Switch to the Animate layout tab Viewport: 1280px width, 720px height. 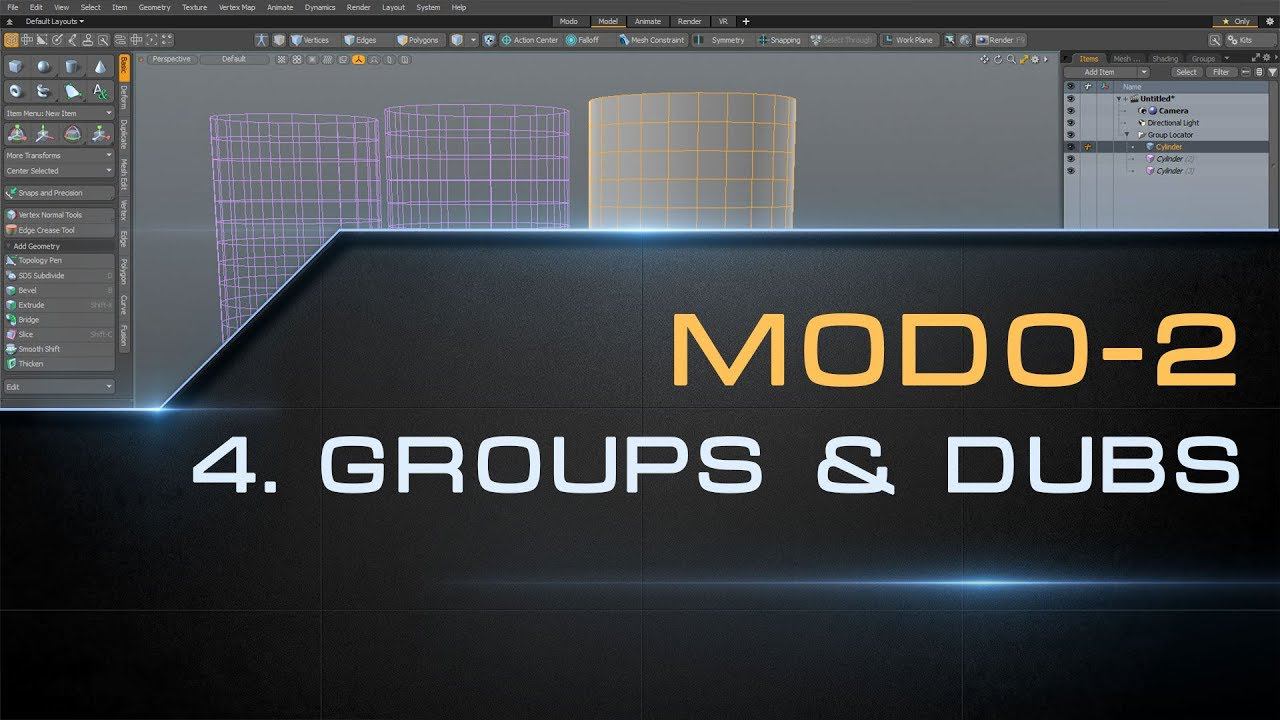coord(648,21)
